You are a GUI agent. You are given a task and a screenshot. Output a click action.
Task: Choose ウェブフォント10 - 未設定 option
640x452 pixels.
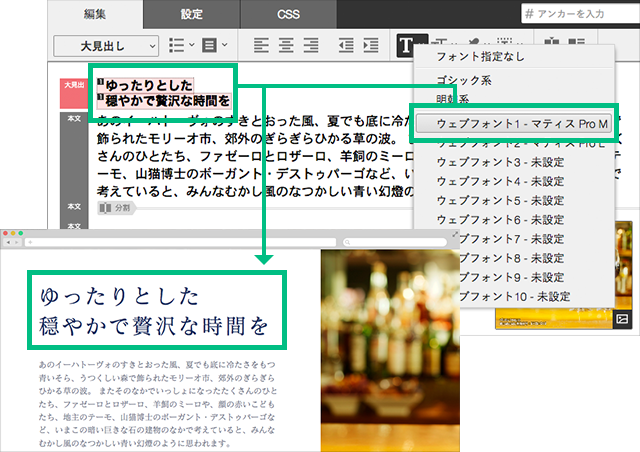[x=510, y=297]
